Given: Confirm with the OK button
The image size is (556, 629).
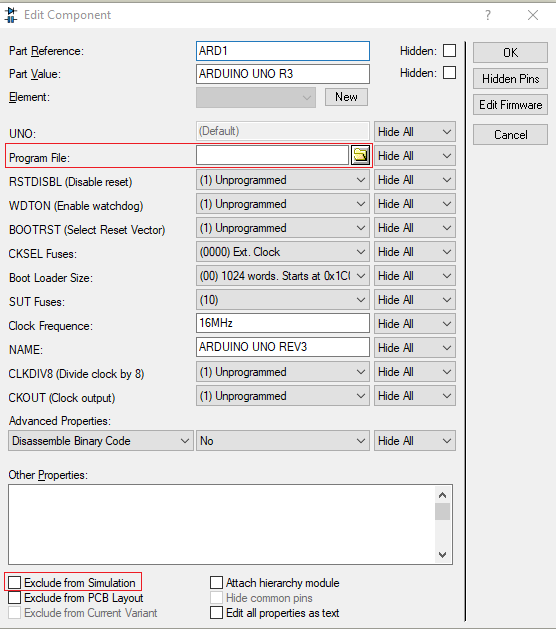Looking at the screenshot, I should coord(510,53).
